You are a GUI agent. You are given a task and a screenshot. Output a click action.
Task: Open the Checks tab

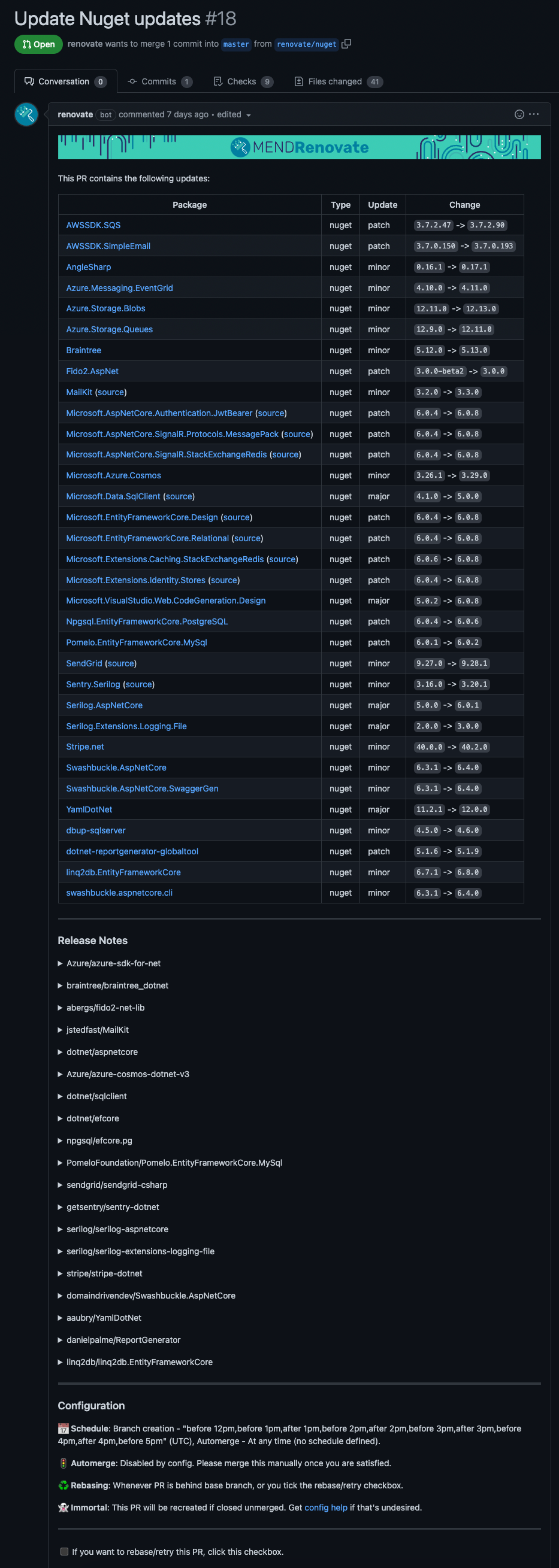tap(243, 81)
